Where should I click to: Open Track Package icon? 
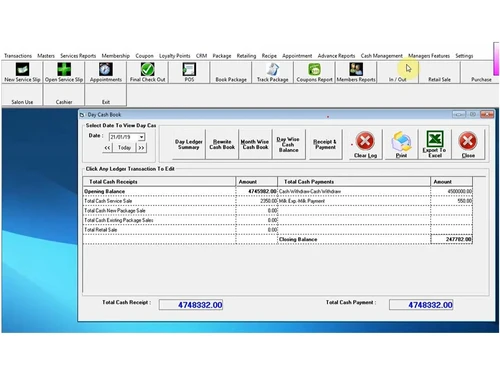point(273,69)
